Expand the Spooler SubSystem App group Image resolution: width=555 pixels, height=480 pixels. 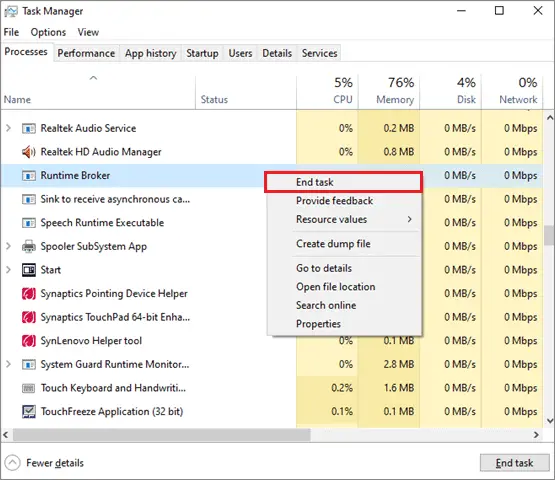pos(8,246)
